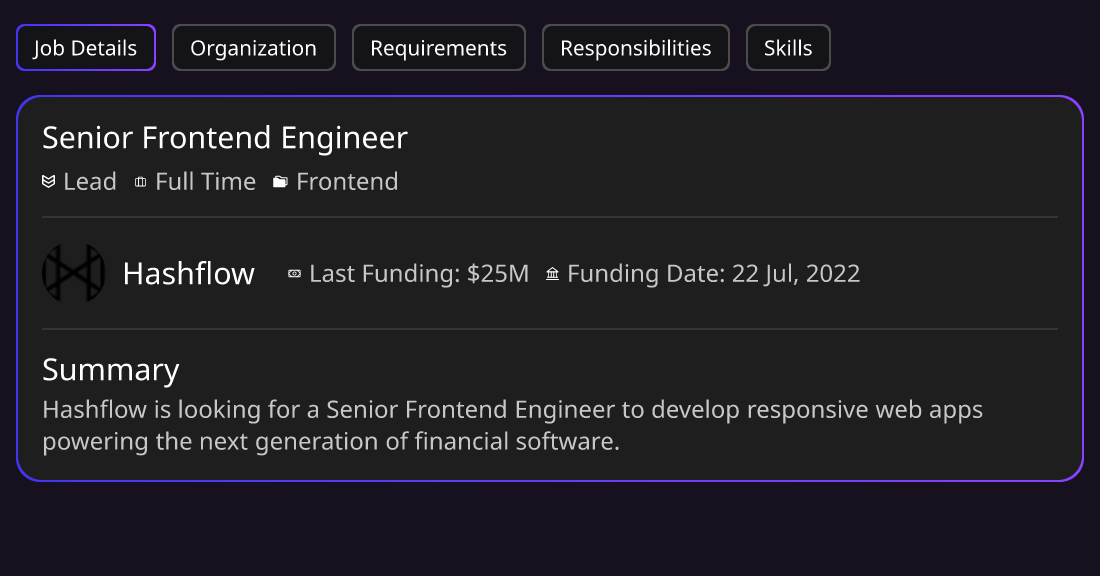Show the Skills tab
Viewport: 1100px width, 576px height.
788,48
